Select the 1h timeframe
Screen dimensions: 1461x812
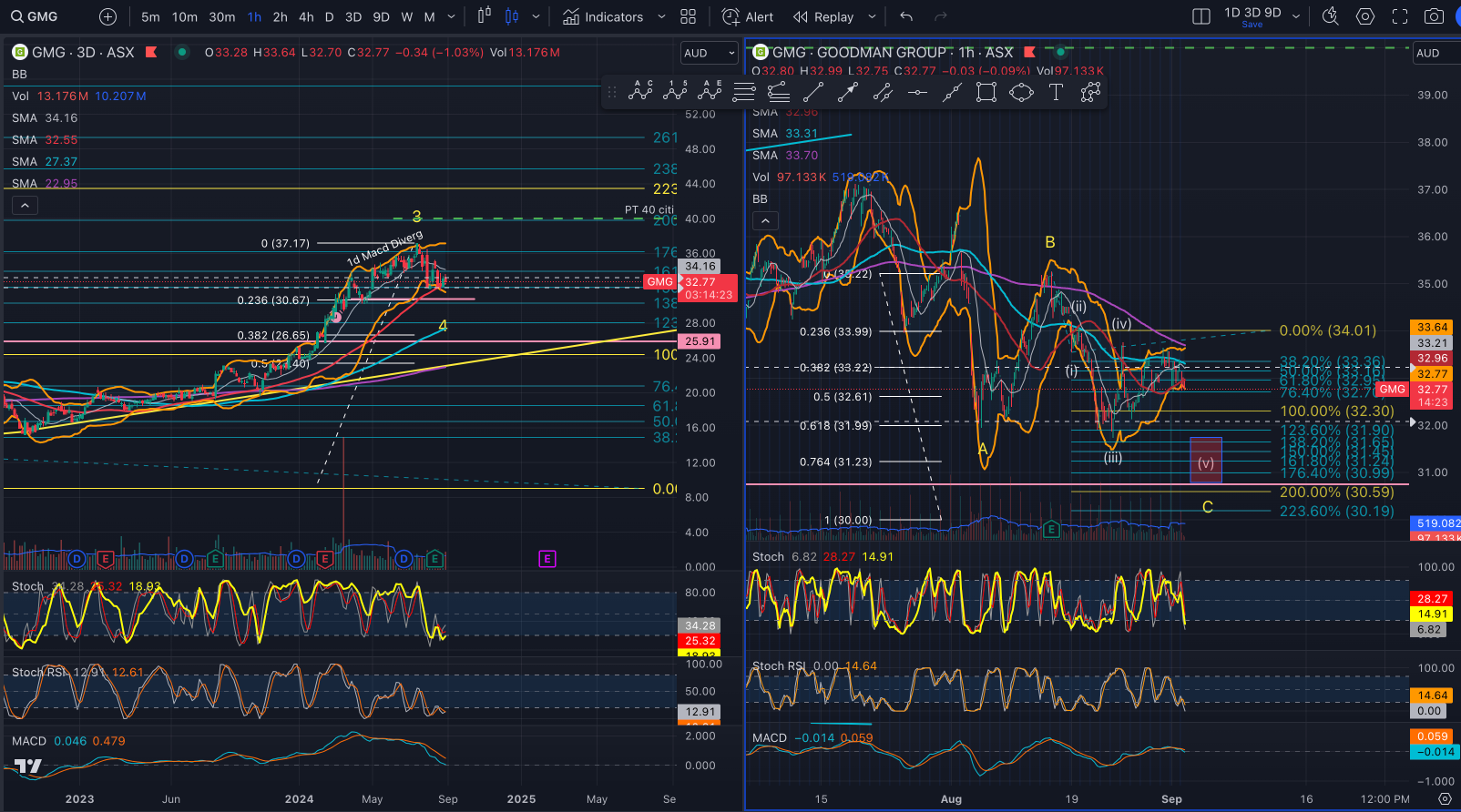pos(254,16)
